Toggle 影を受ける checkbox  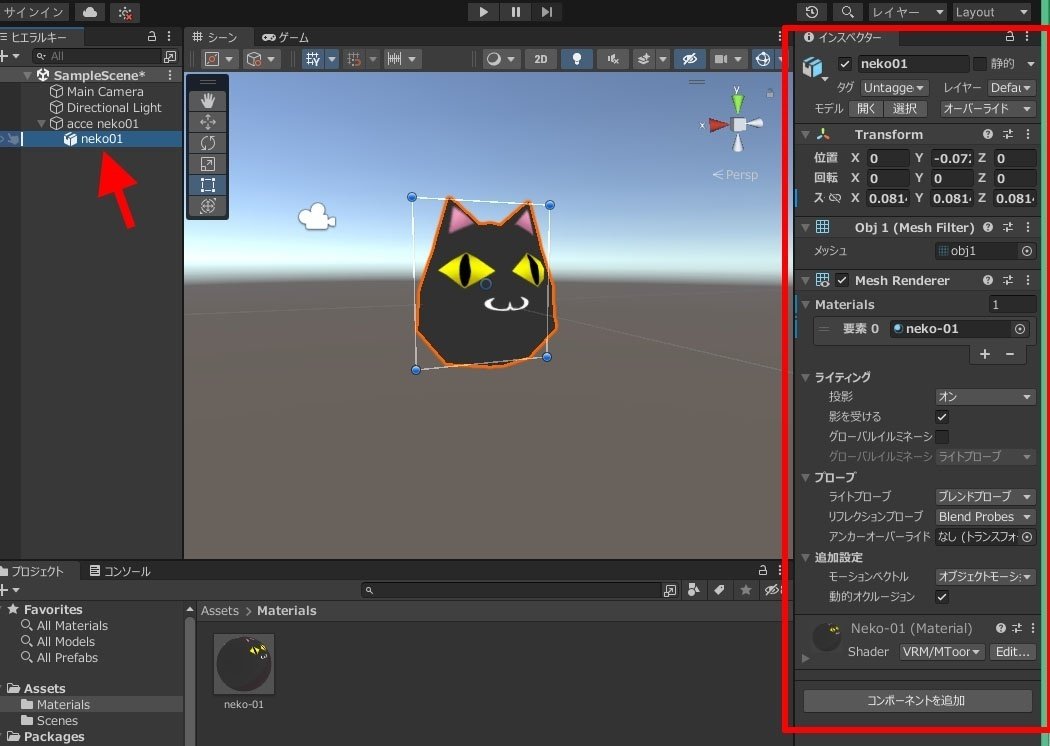point(942,417)
